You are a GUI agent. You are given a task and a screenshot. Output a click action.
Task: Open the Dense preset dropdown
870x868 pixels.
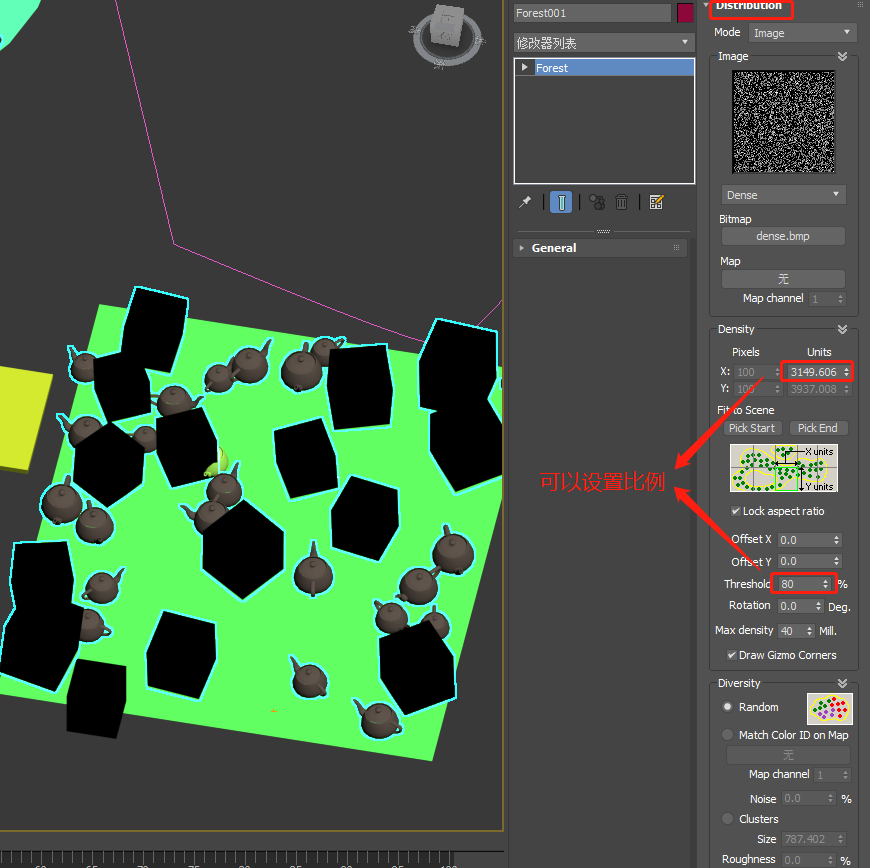[x=783, y=194]
